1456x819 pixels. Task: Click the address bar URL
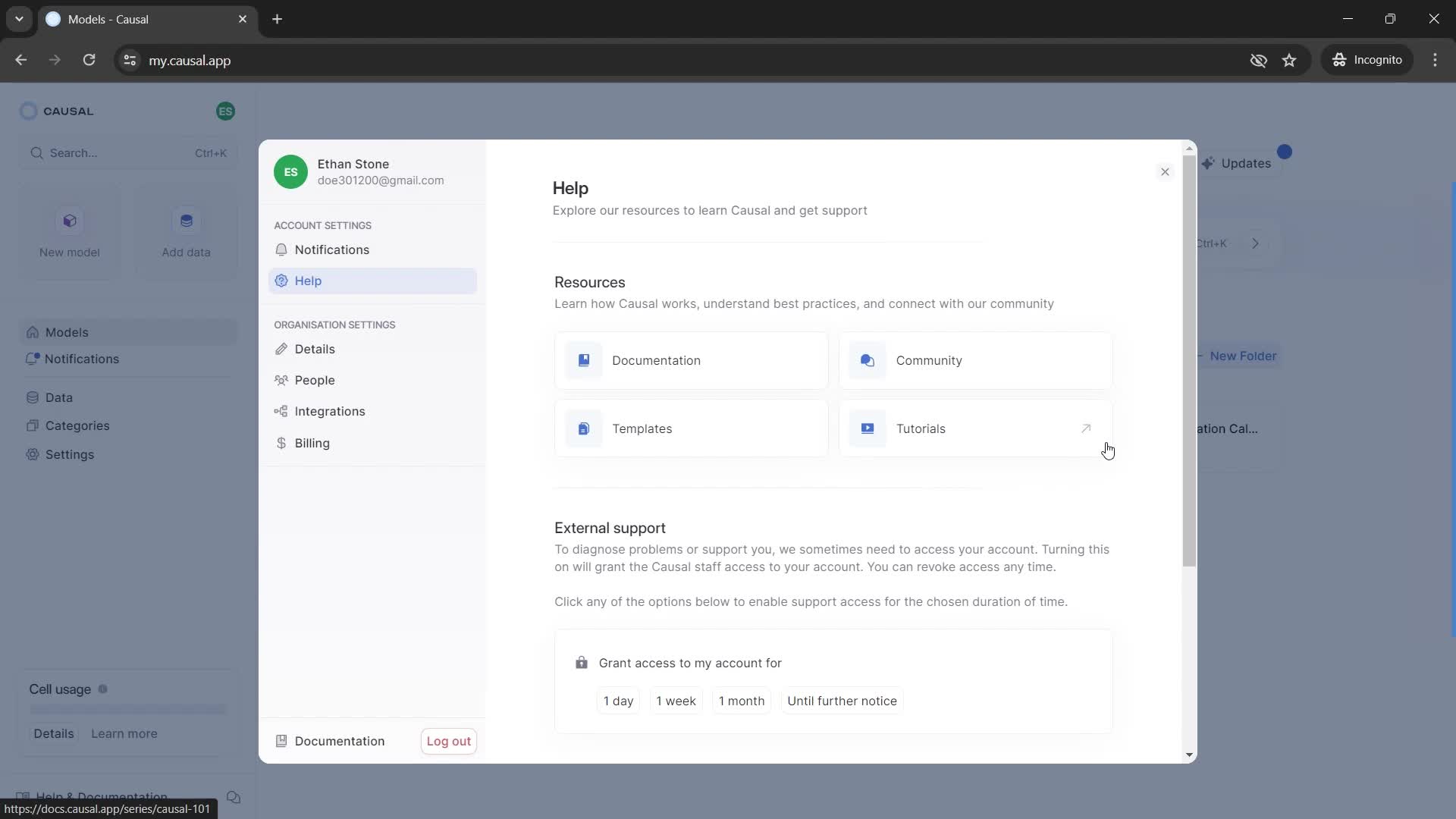tap(190, 61)
